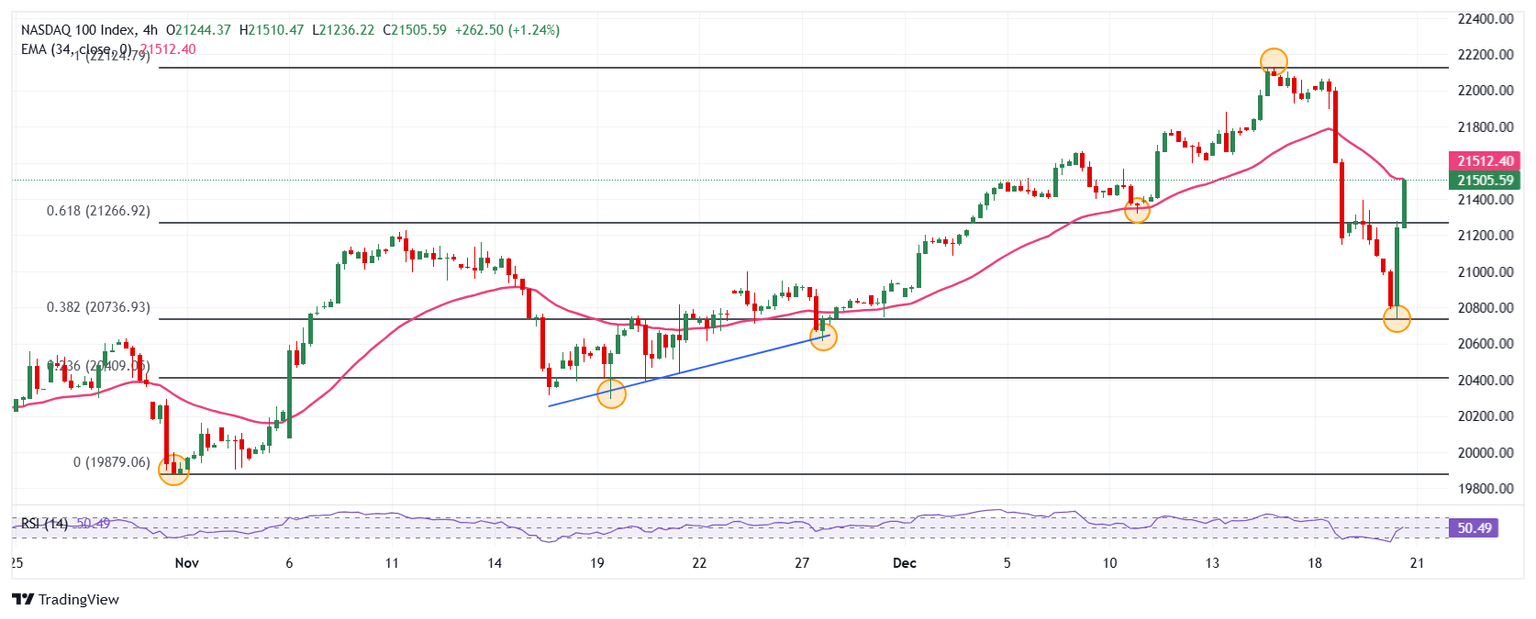This screenshot has width=1536, height=619.
Task: Select the 0.382 (20736.93) Fibonacci label
Action: click(x=98, y=307)
